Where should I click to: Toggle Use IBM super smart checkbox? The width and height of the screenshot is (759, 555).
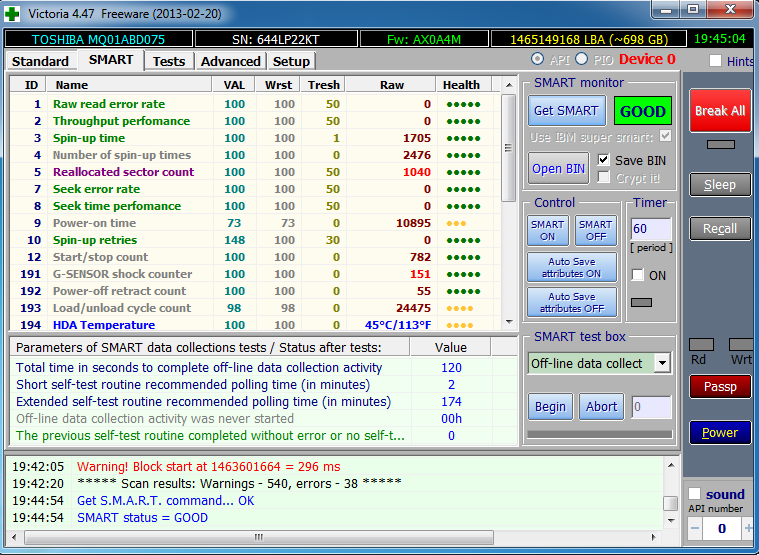(x=666, y=136)
